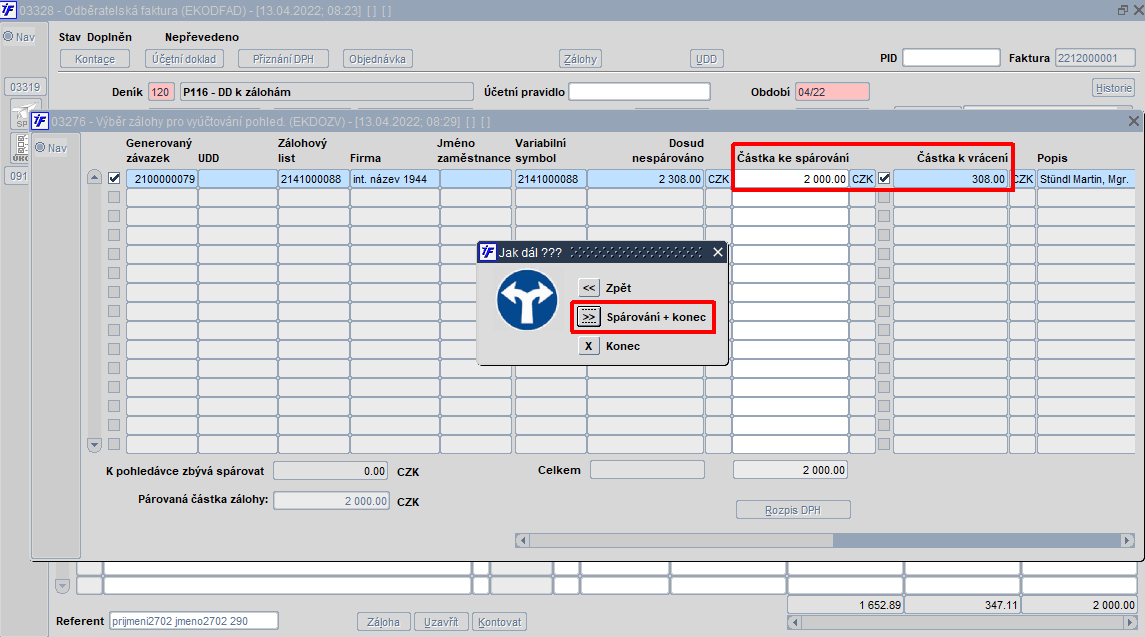Viewport: 1145px width, 637px height.
Task: Select Nav radio in main window
Action: (9, 37)
